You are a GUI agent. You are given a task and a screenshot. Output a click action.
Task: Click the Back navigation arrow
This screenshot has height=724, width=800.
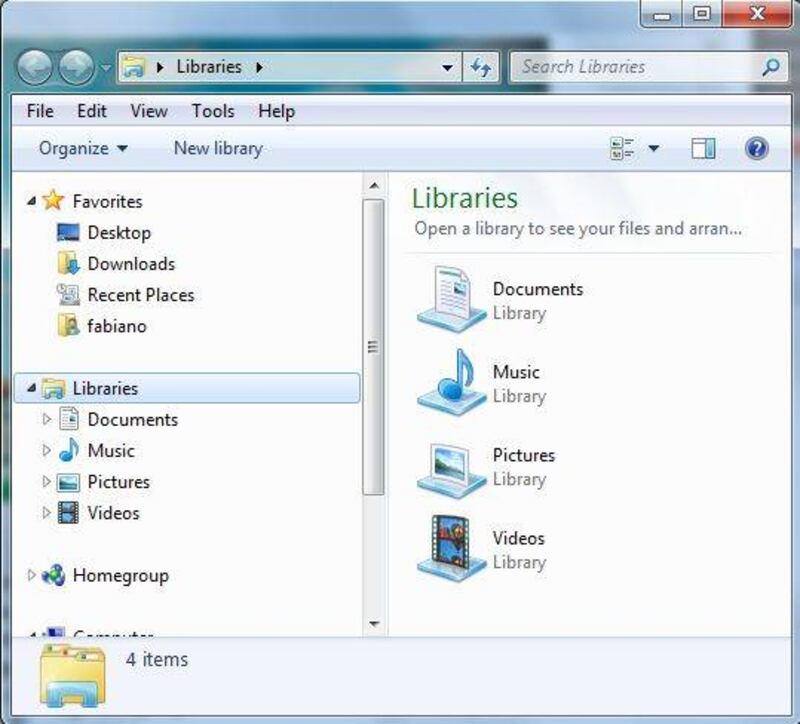click(35, 68)
